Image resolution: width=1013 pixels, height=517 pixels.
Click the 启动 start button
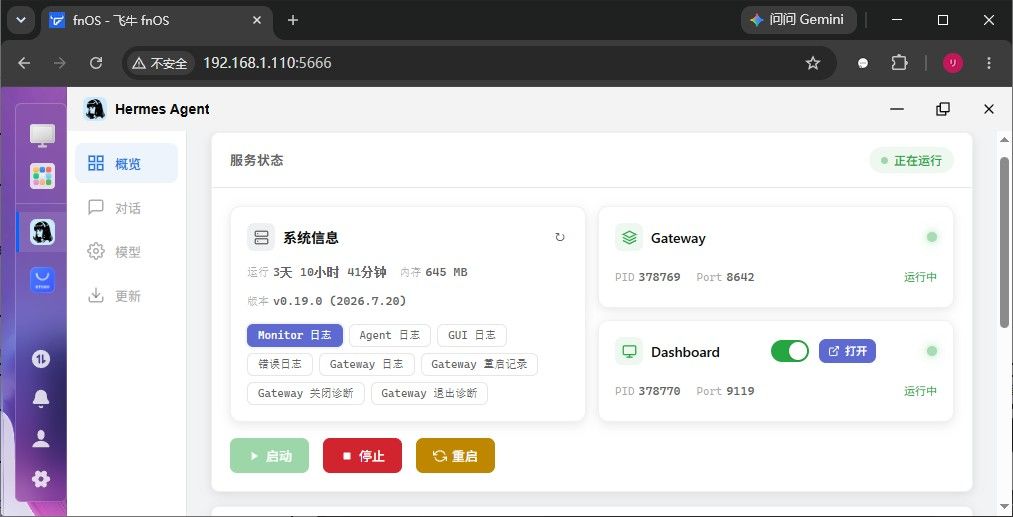coord(269,456)
